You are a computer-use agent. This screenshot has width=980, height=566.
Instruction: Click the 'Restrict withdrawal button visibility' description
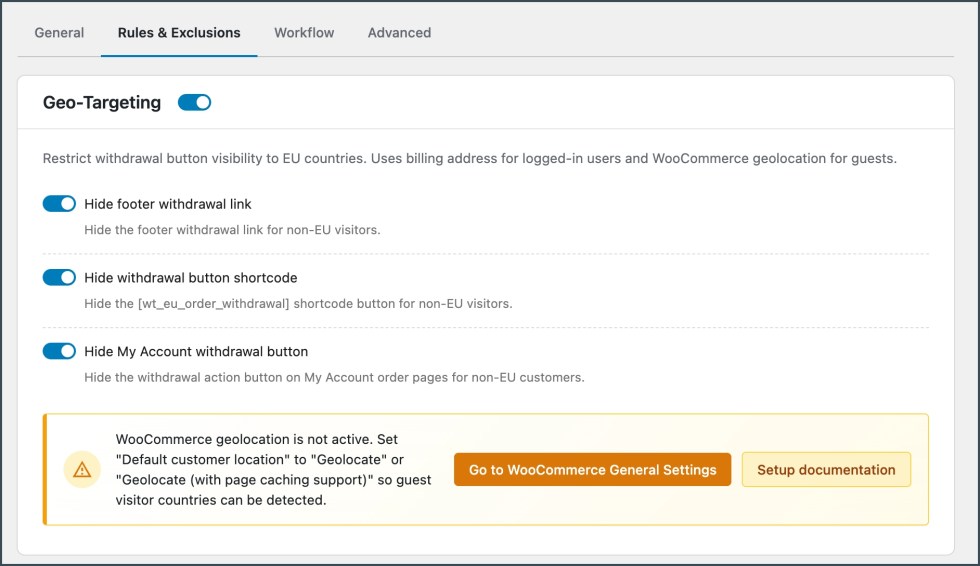[x=469, y=159]
